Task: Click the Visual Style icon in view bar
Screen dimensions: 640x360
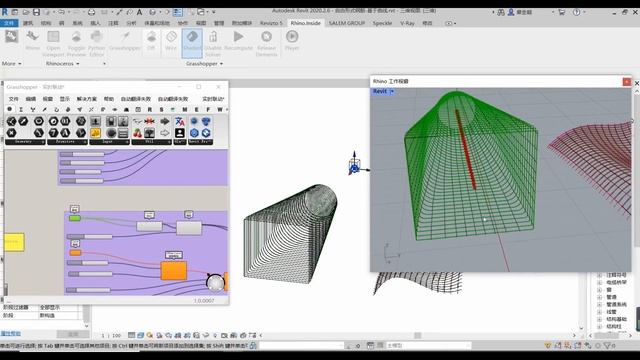Action: 140,336
